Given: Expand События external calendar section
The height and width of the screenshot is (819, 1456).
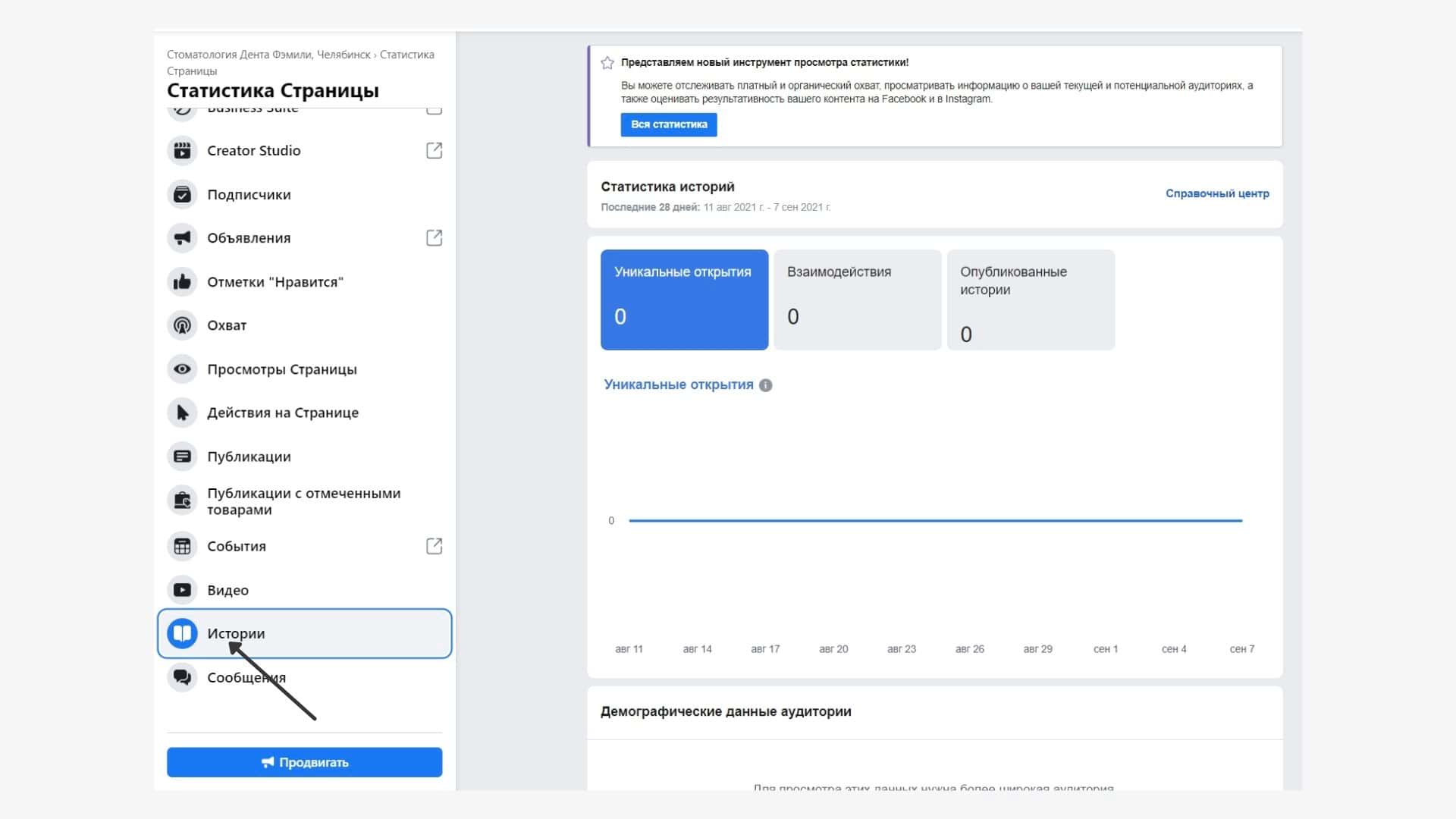Looking at the screenshot, I should click(433, 546).
